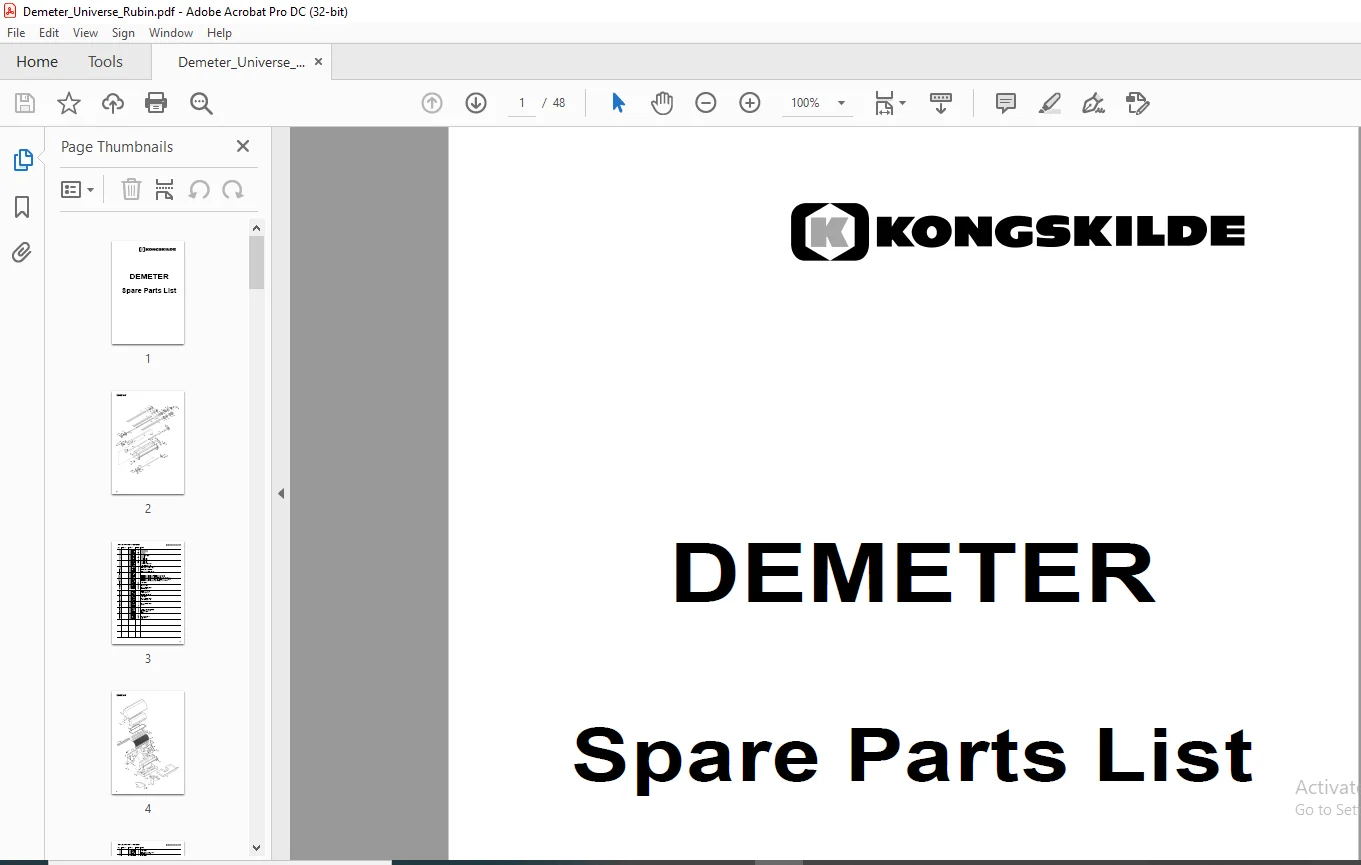
Task: Open the thumbnails options dropdown
Action: (x=78, y=189)
